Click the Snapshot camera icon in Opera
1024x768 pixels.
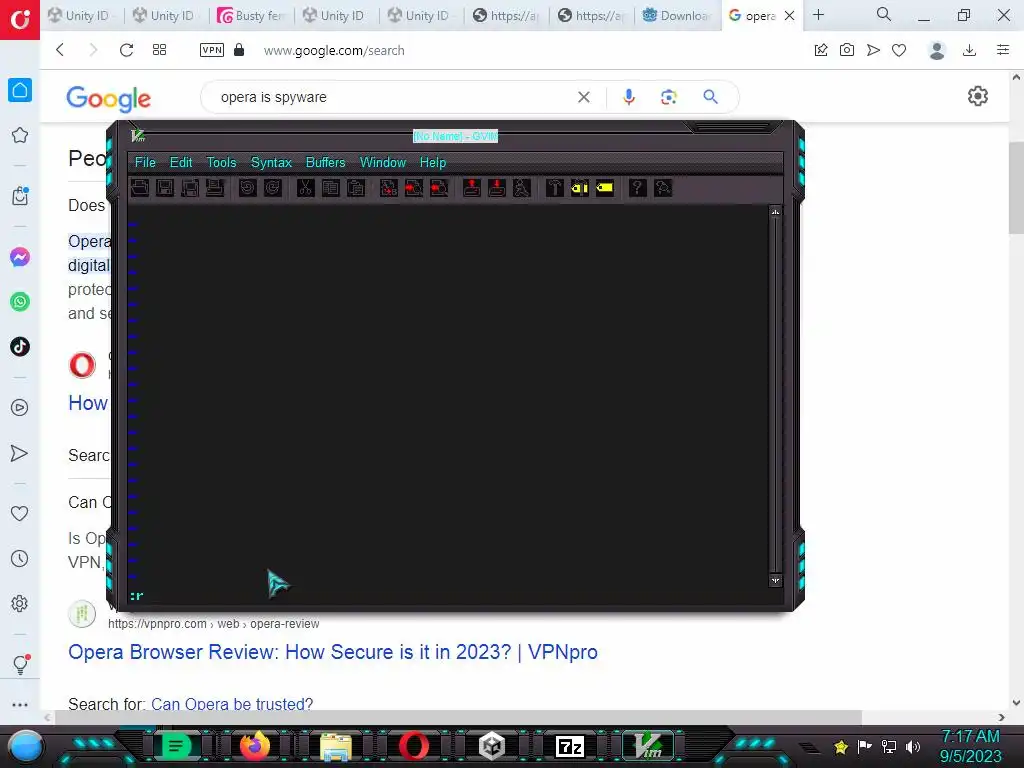coord(847,50)
